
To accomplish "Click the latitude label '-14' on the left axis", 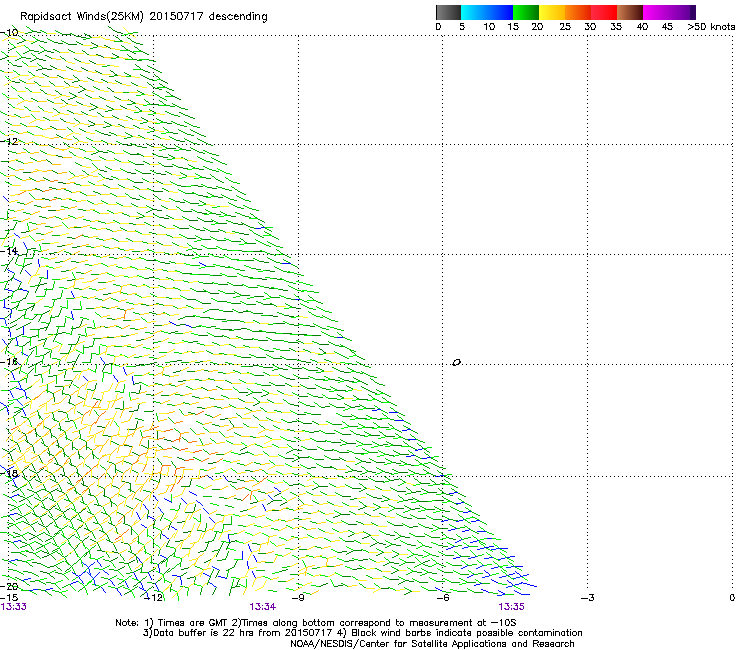I will (9, 251).
